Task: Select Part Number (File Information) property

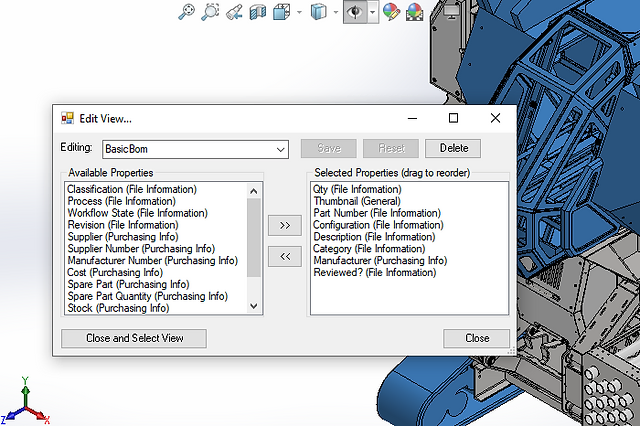Action: [x=377, y=213]
